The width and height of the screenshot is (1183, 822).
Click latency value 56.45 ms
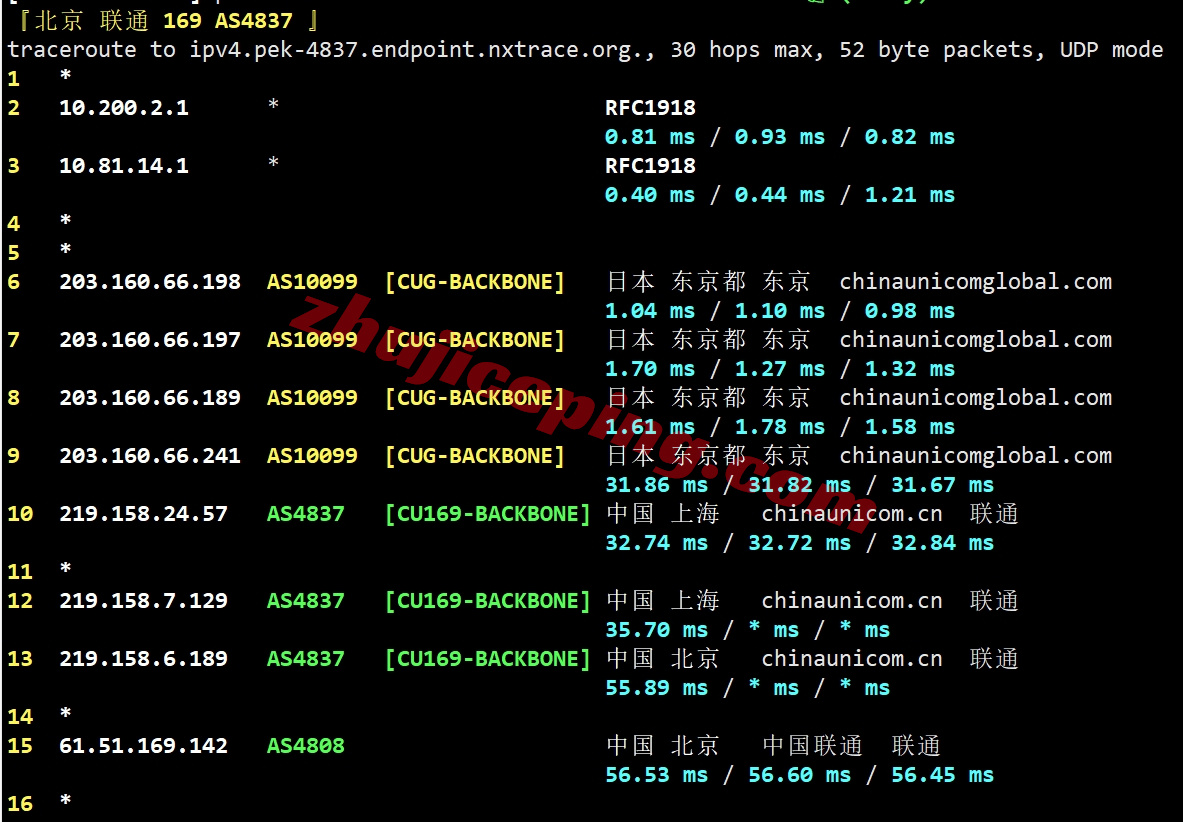(942, 775)
